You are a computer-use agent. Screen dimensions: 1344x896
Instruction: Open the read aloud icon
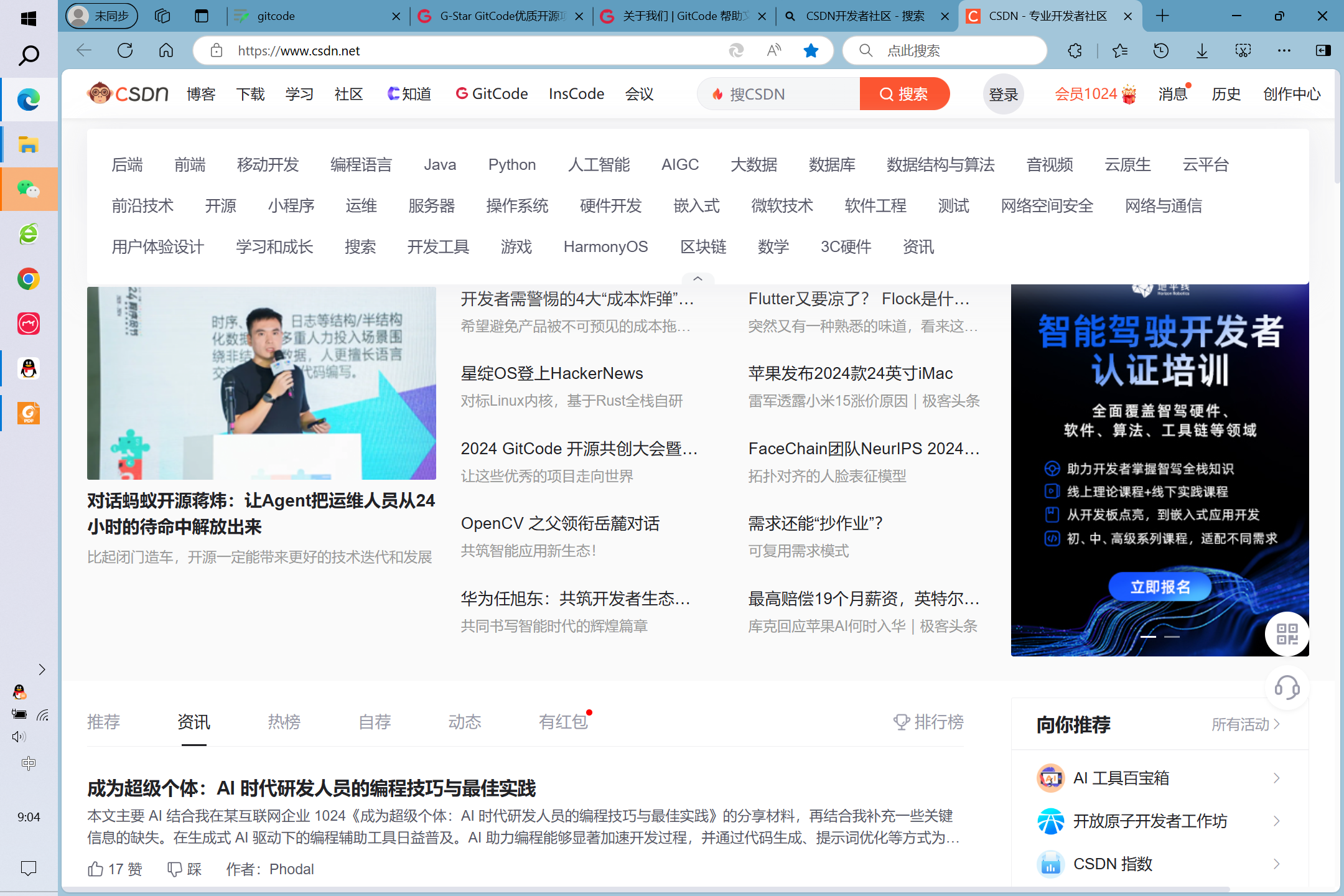click(773, 50)
